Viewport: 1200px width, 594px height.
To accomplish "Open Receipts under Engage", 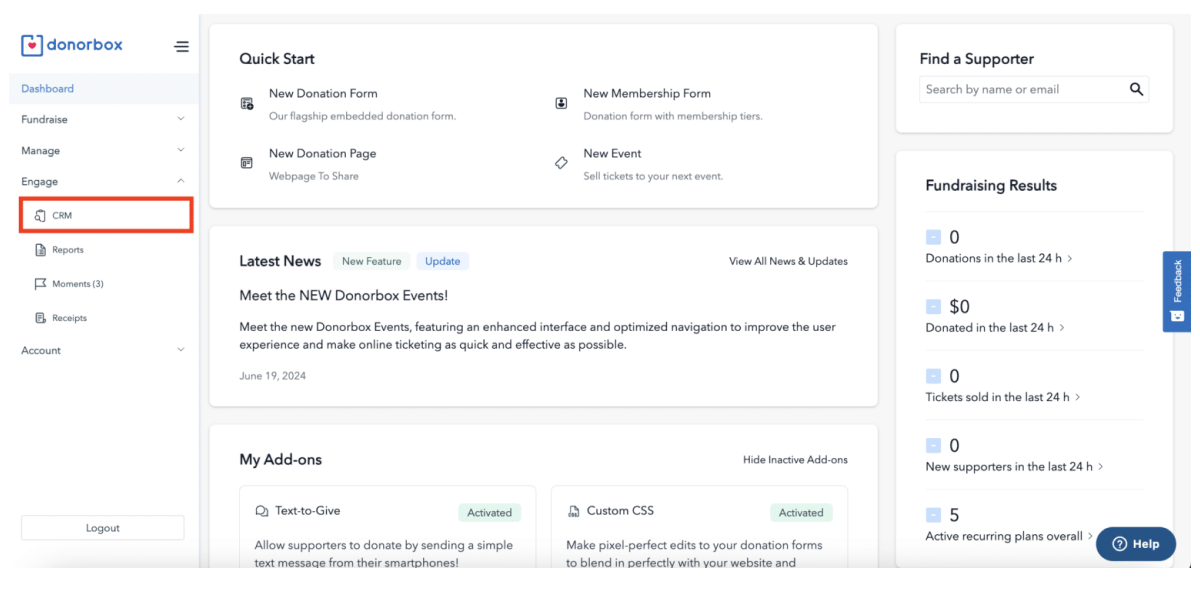I will [70, 318].
